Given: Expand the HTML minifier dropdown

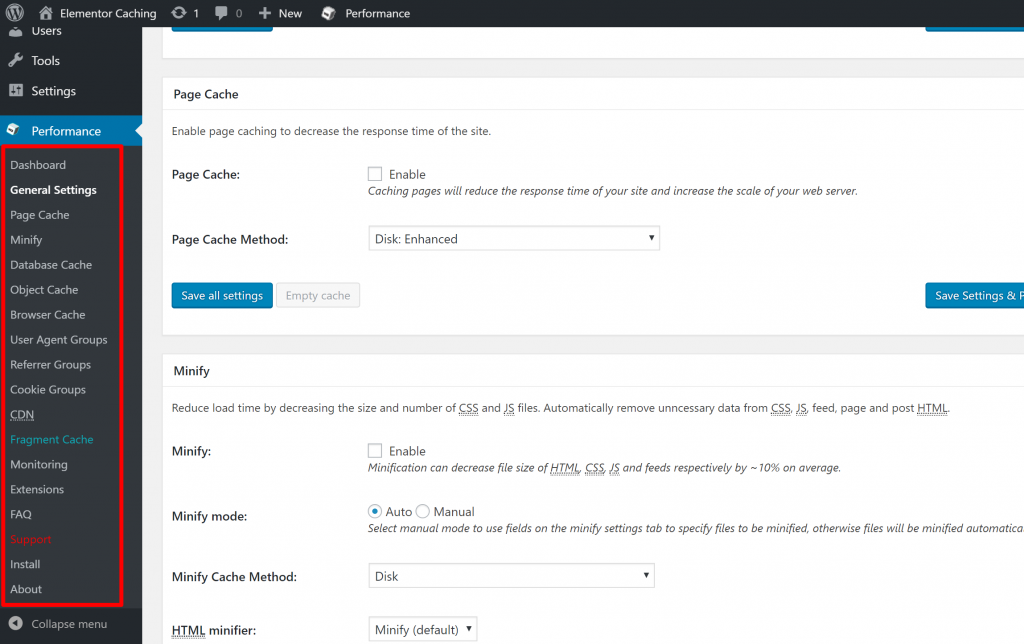Looking at the screenshot, I should click(x=422, y=630).
